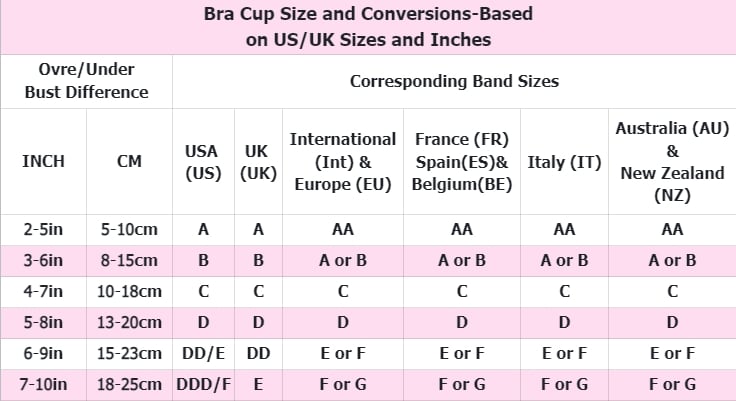Click the table title 'Bra Cup Size and Conversions-Based'
This screenshot has width=736, height=401.
click(x=368, y=14)
